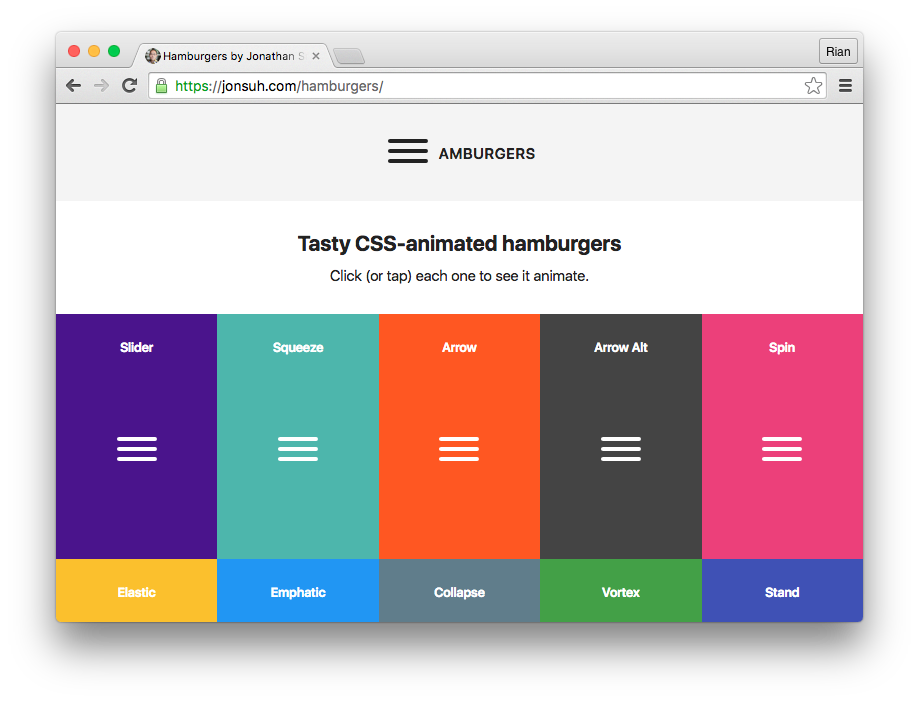The width and height of the screenshot is (919, 702).
Task: Click the Slider hamburger icon
Action: coord(136,449)
